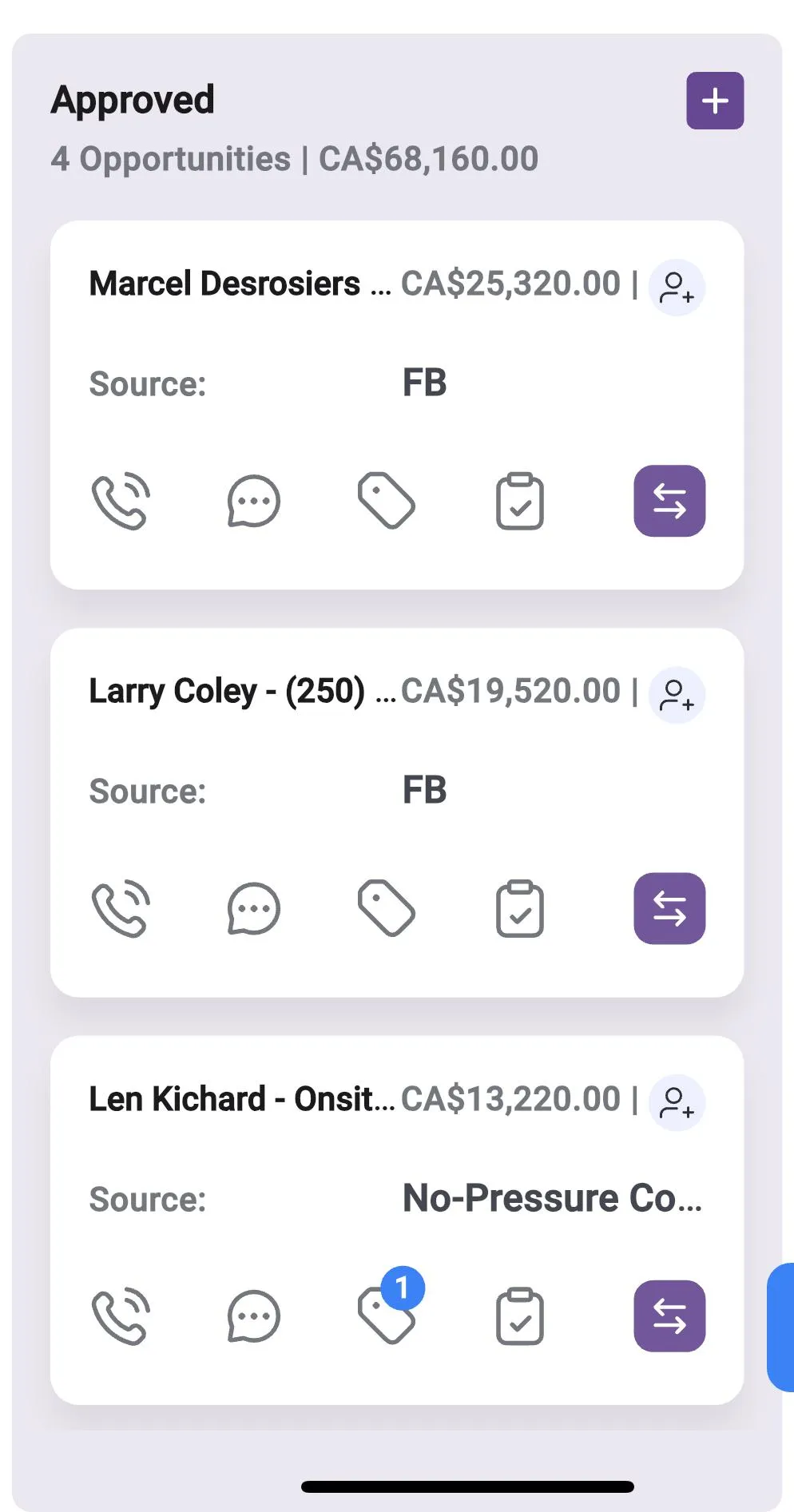Open Len Kichard tags with badge 1
This screenshot has width=794, height=1512.
click(x=386, y=1316)
